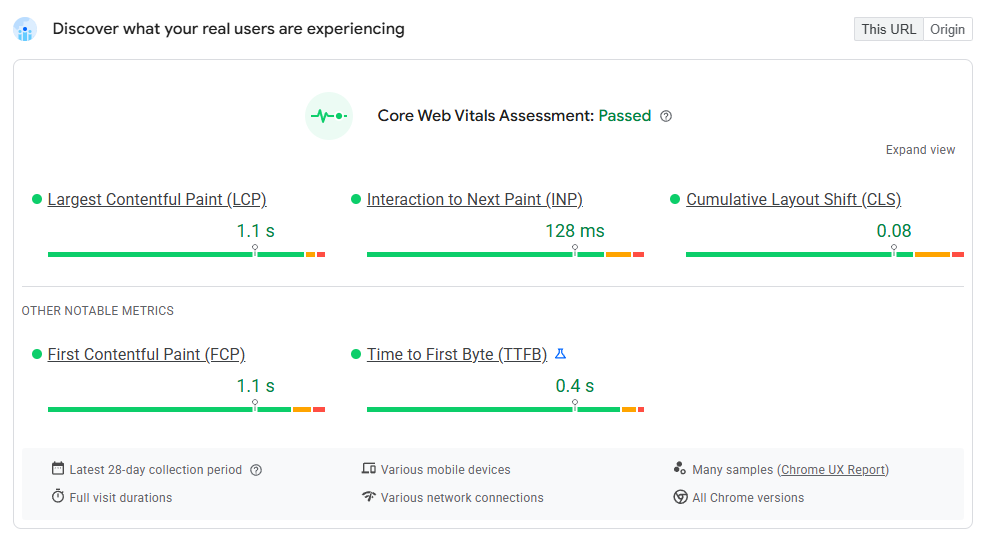Open First Contentful Paint (FCP) link
The height and width of the screenshot is (540, 987).
coord(146,354)
